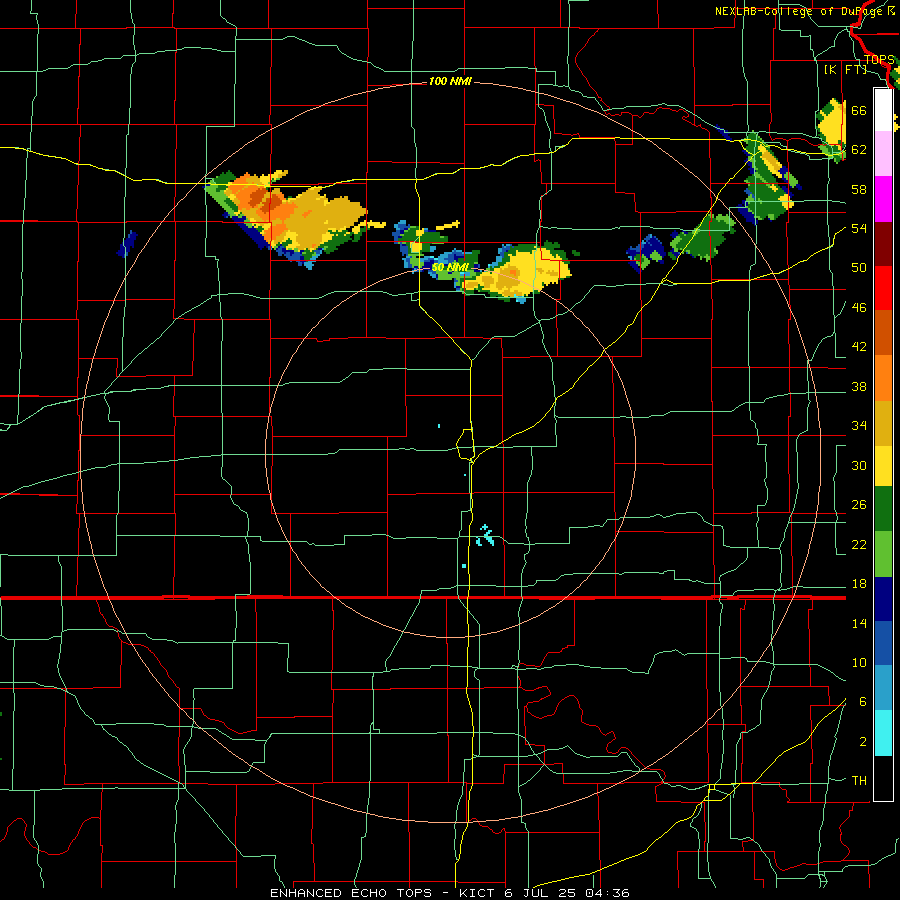Screen dimensions: 900x900
Task: Click the dark green swatch near the 26 label
Action: pyautogui.click(x=883, y=509)
